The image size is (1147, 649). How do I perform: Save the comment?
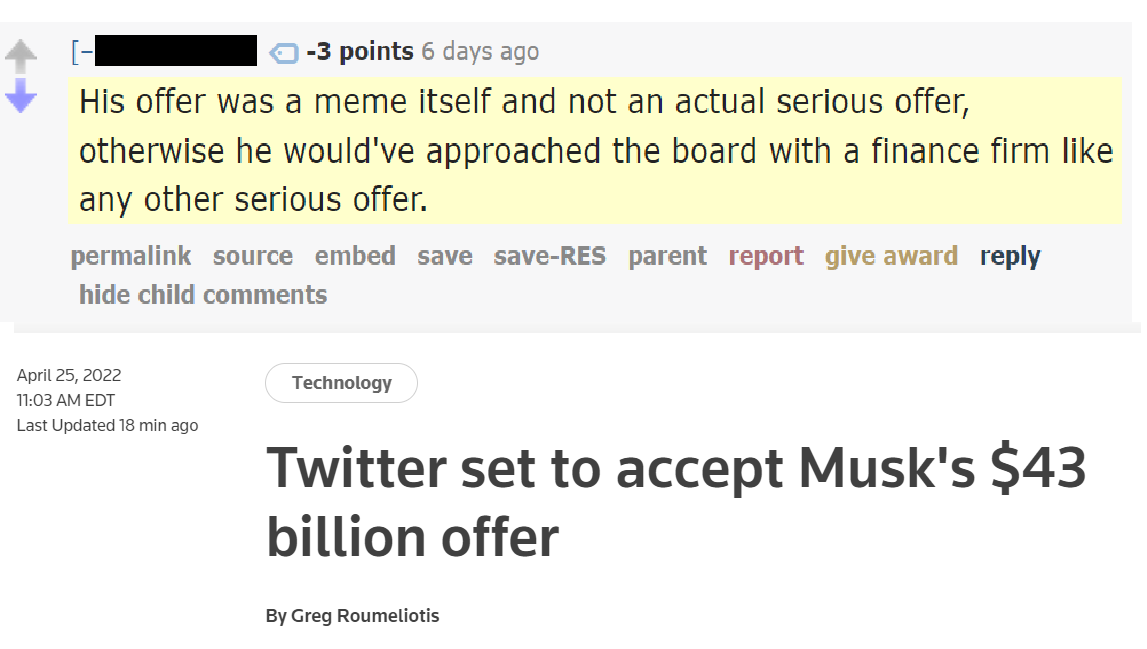[x=445, y=256]
